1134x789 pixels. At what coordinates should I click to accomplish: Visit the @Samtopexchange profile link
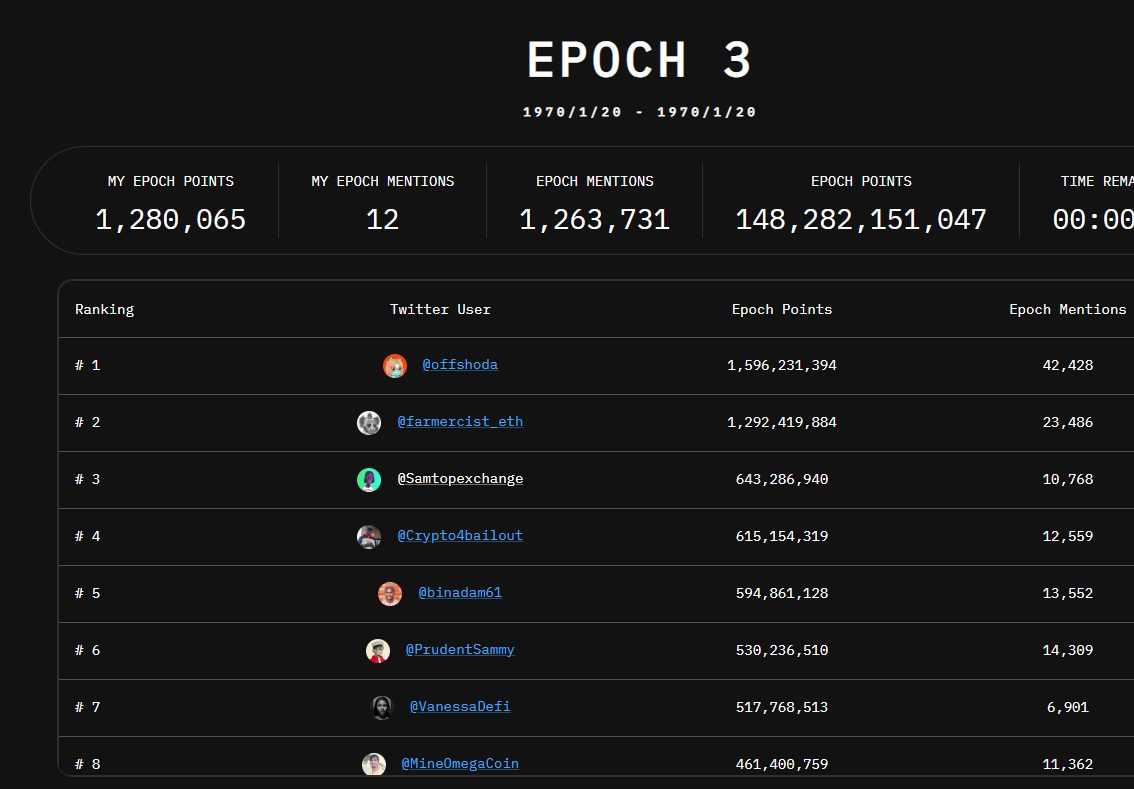(460, 479)
